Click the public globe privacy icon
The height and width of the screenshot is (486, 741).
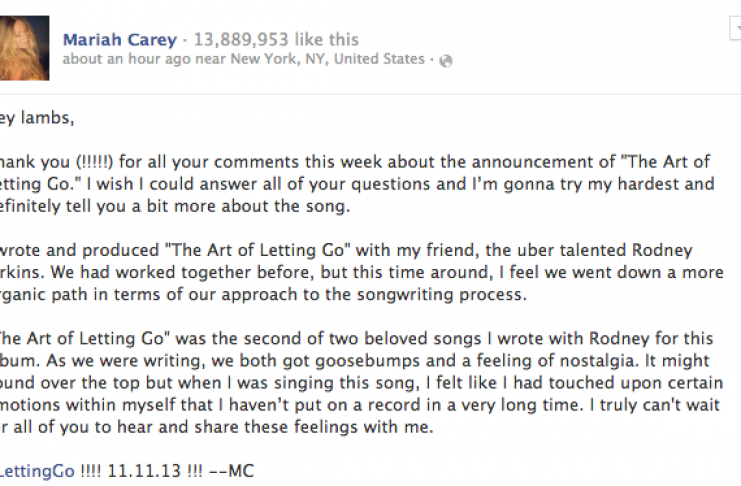pos(446,60)
